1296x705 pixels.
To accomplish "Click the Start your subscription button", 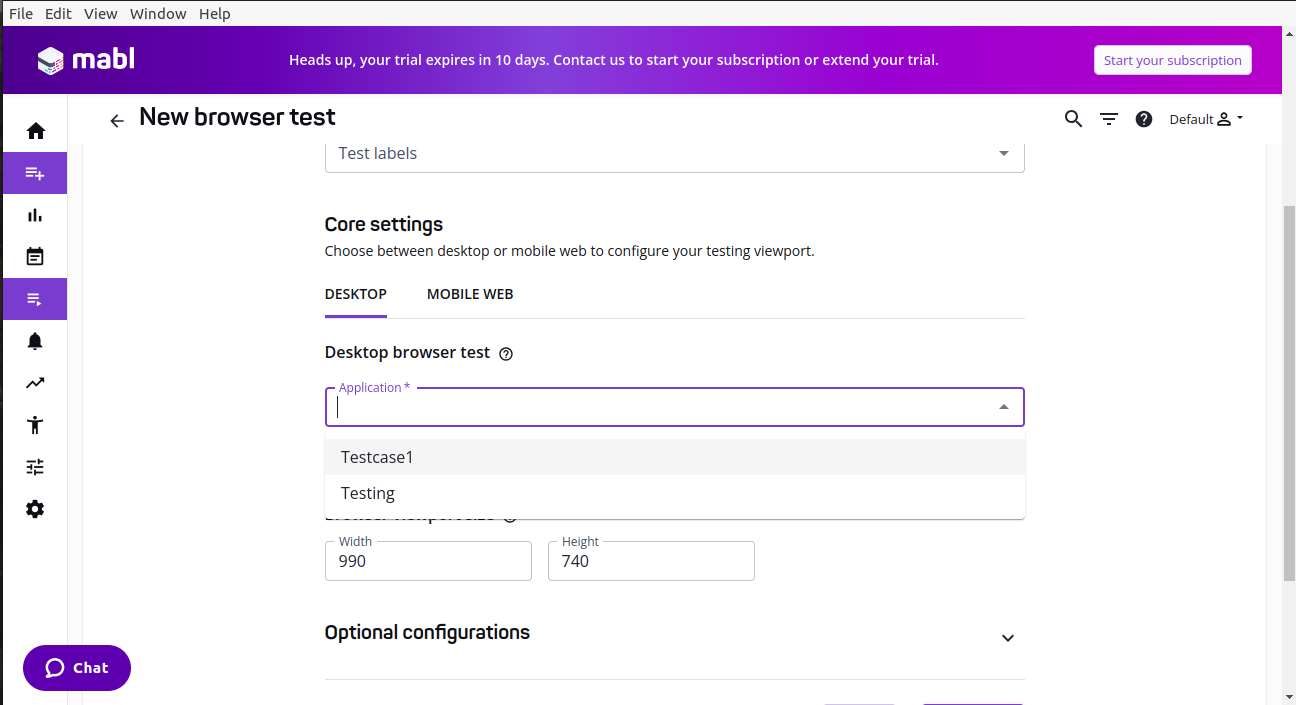I will tap(1172, 60).
